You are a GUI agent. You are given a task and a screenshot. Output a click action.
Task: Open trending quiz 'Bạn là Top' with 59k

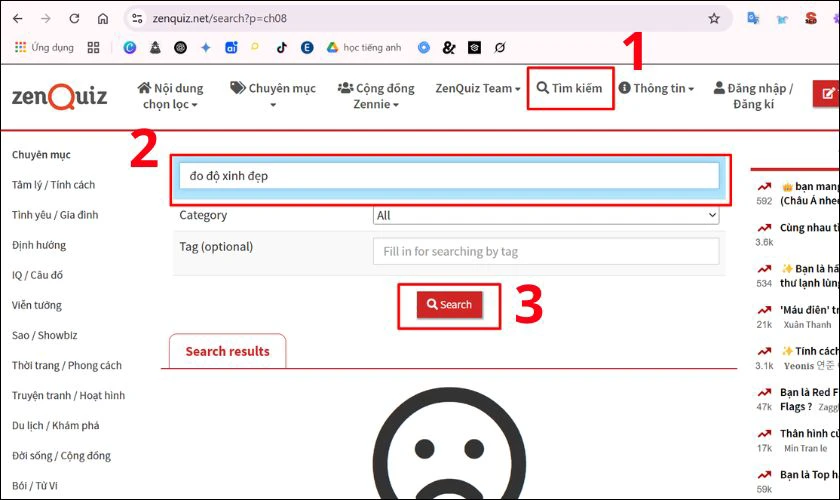809,475
